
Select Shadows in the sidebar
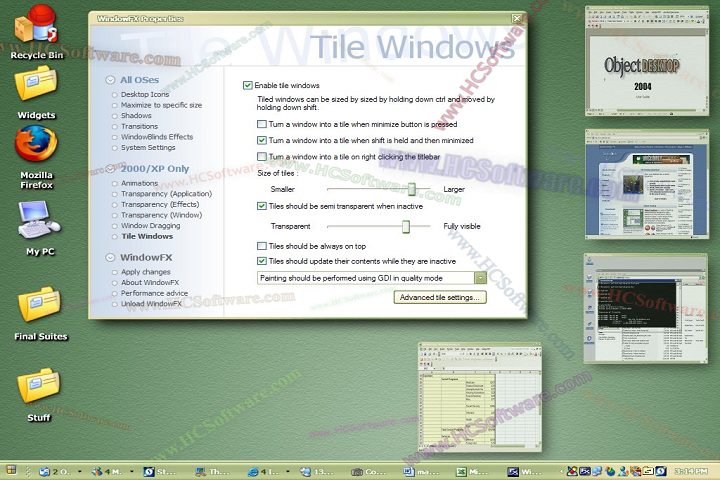(x=136, y=115)
